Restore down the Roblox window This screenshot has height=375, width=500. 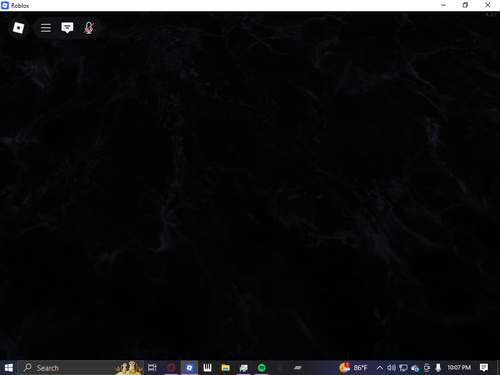click(465, 5)
